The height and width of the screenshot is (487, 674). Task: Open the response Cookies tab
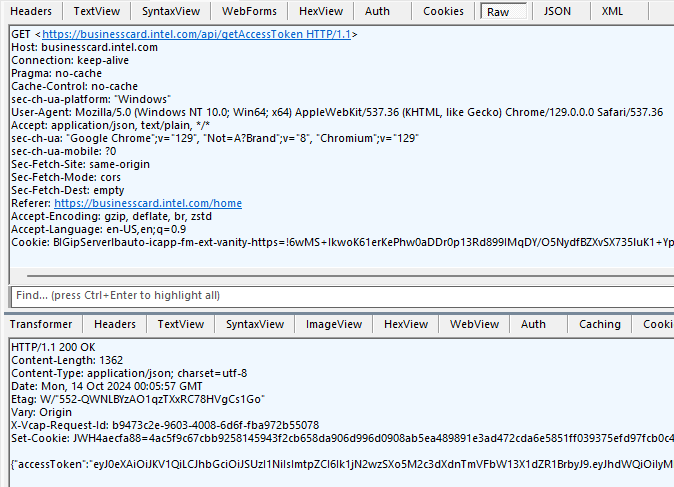coord(658,324)
